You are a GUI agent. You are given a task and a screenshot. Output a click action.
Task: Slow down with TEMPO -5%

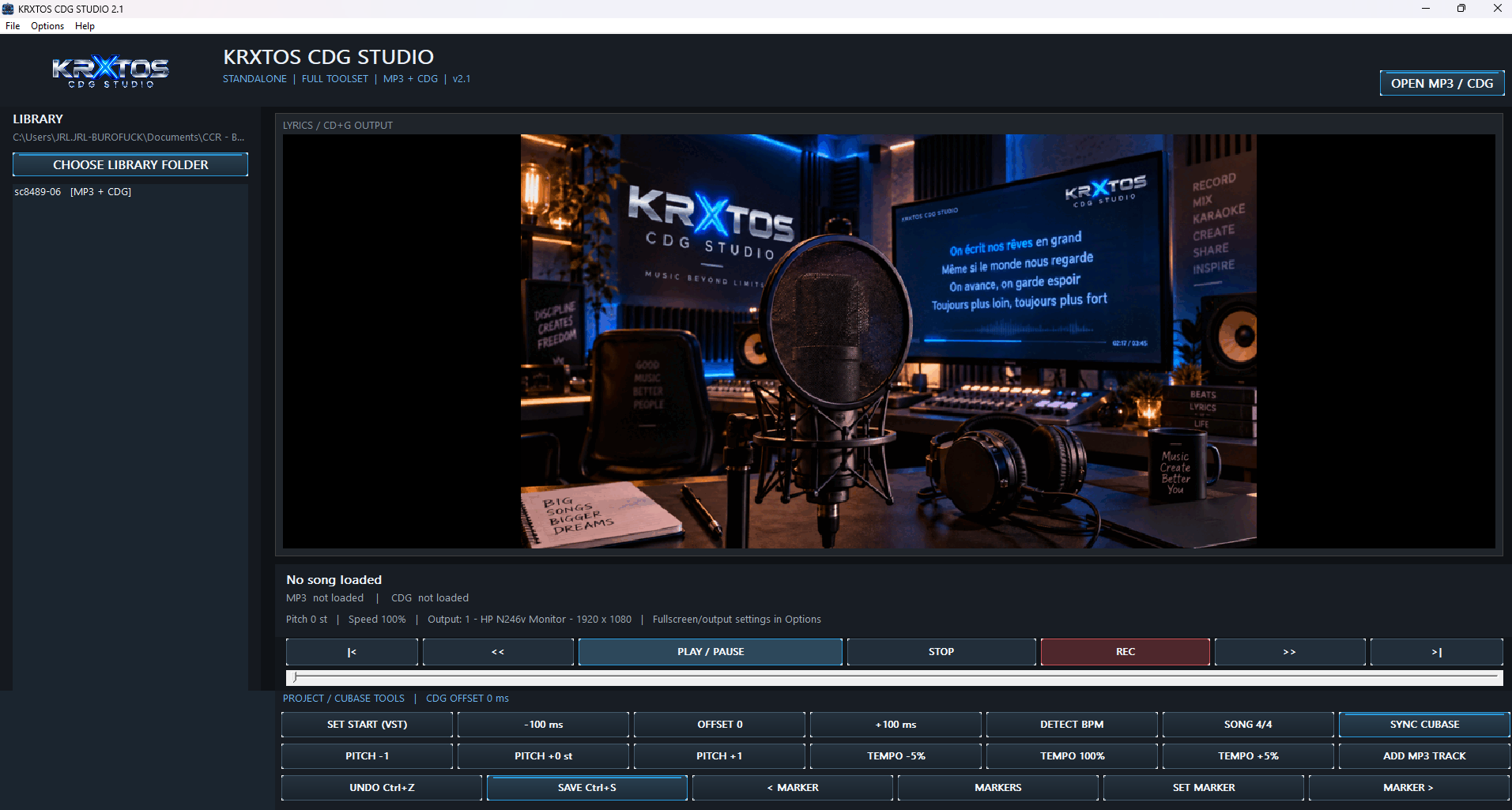pyautogui.click(x=896, y=756)
